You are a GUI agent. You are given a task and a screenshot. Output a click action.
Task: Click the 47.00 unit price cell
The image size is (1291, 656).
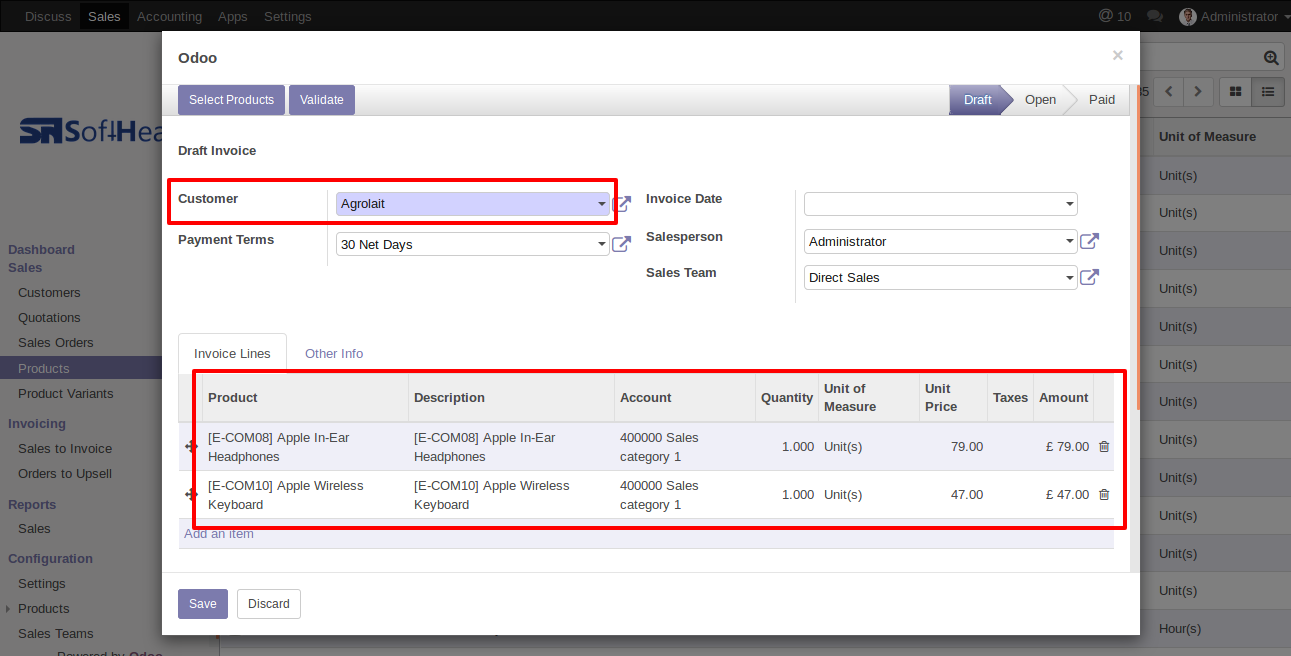click(x=954, y=495)
